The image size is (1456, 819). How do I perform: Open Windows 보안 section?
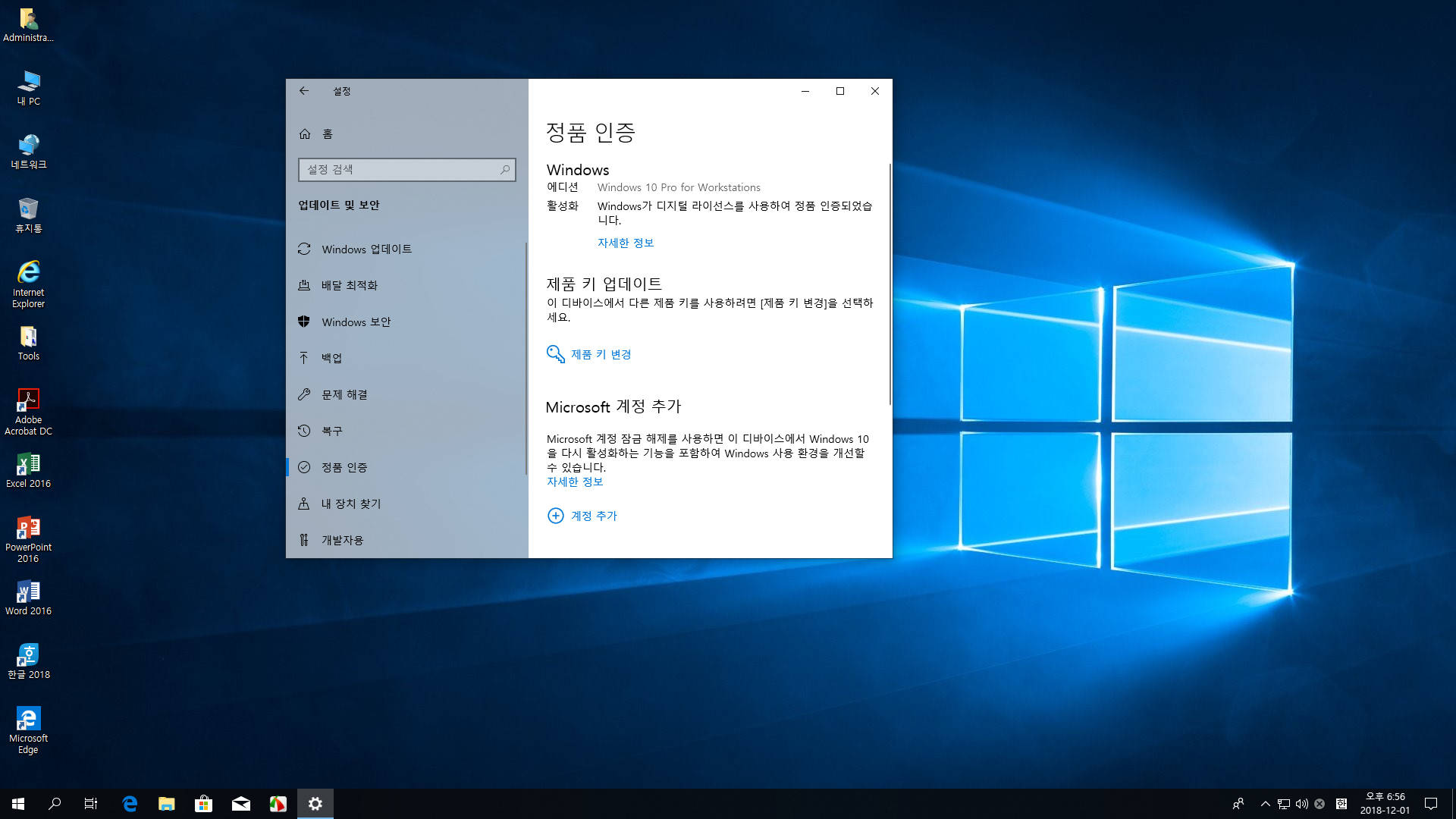[x=406, y=322]
